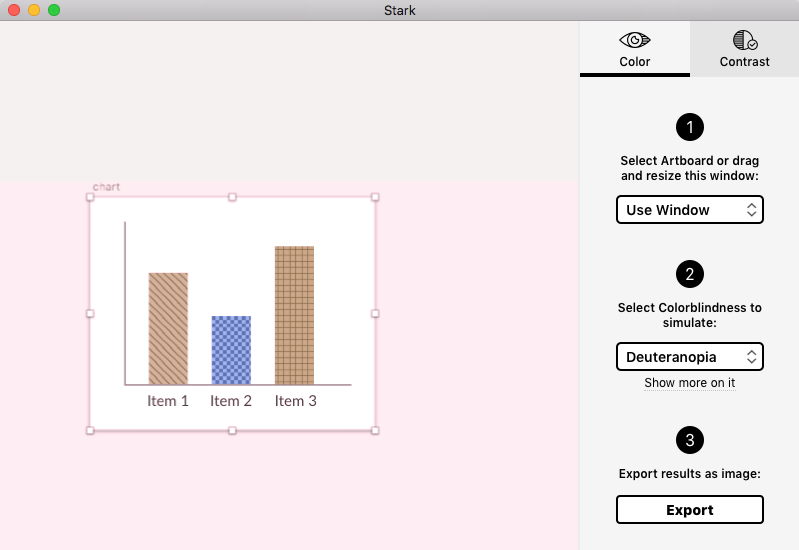Screen dimensions: 799x550
Task: Minimize the Stark window
Action: (34, 10)
